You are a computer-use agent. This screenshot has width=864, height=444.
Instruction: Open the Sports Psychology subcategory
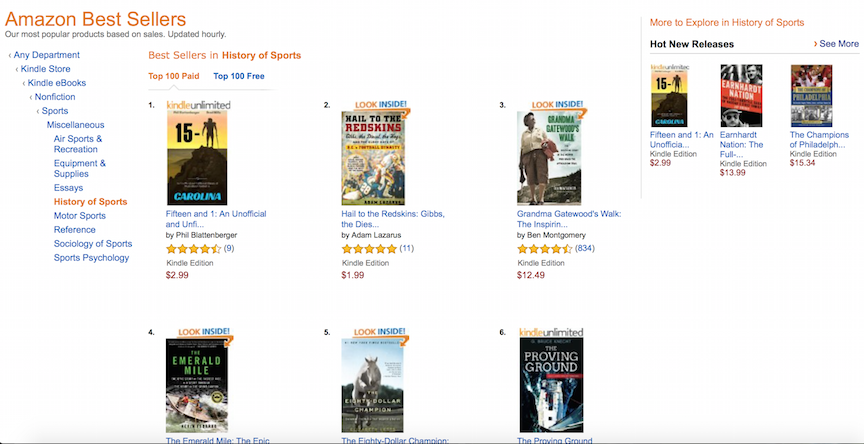[x=91, y=258]
